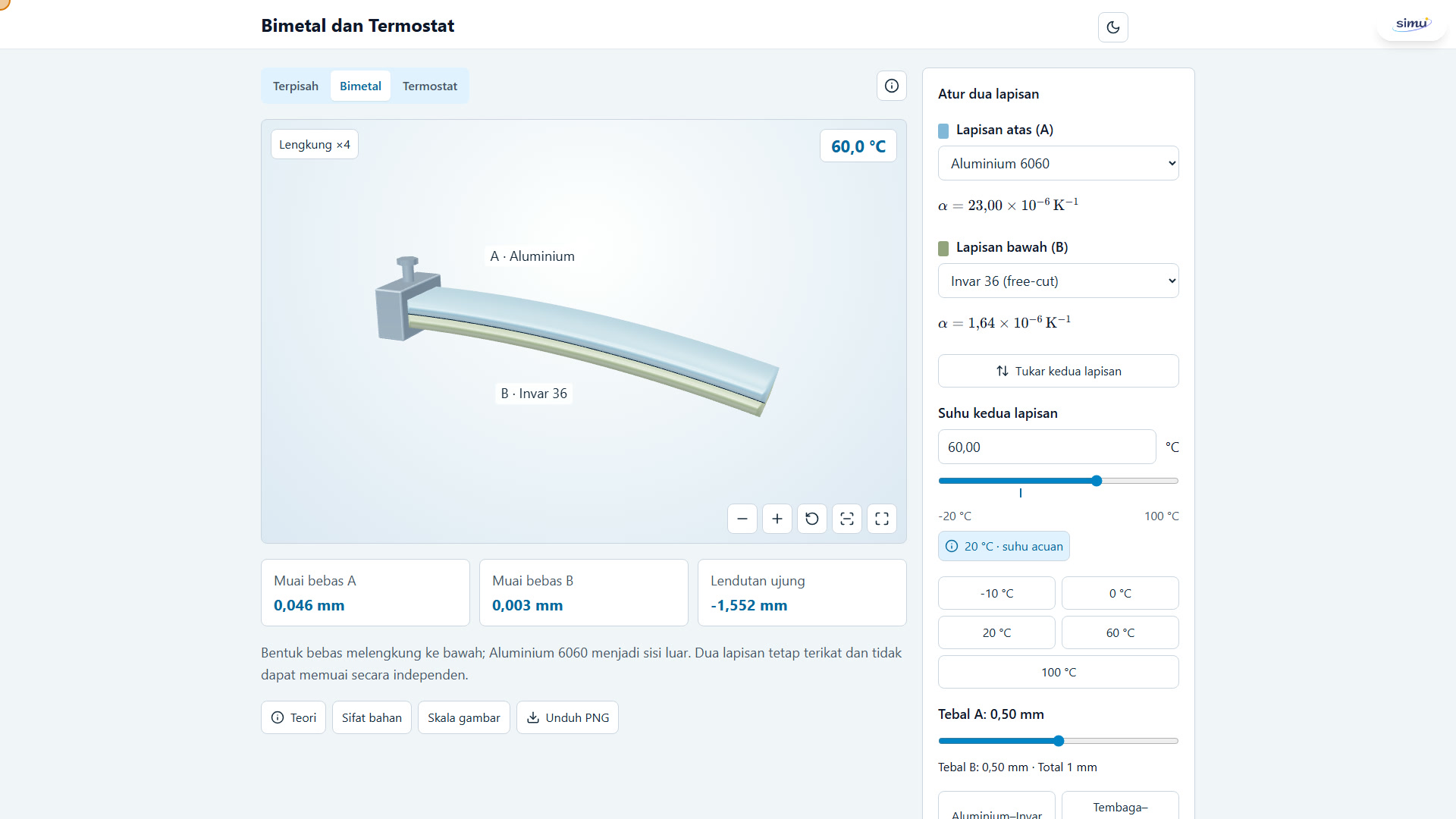Screen dimensions: 1456x819
Task: Open the Termostat tab
Action: point(430,86)
